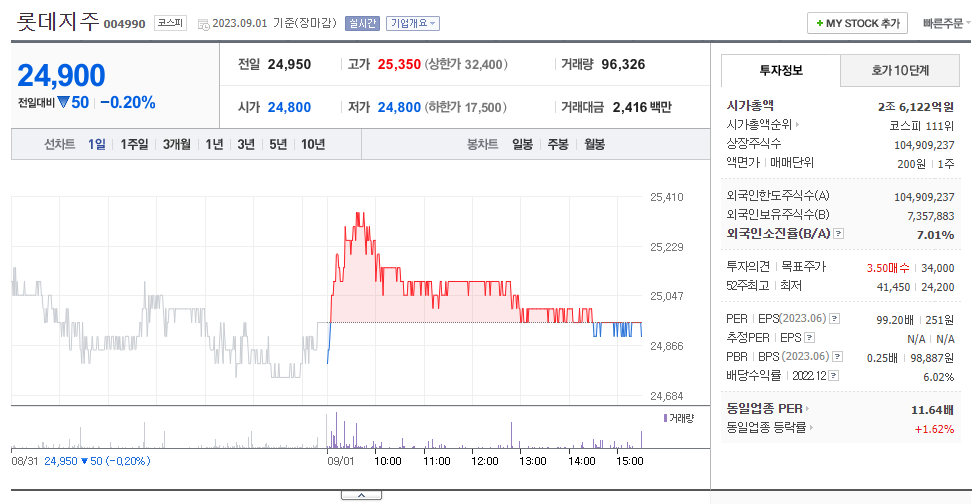
Task: Select the 1주일 line chart period
Action: click(x=134, y=145)
